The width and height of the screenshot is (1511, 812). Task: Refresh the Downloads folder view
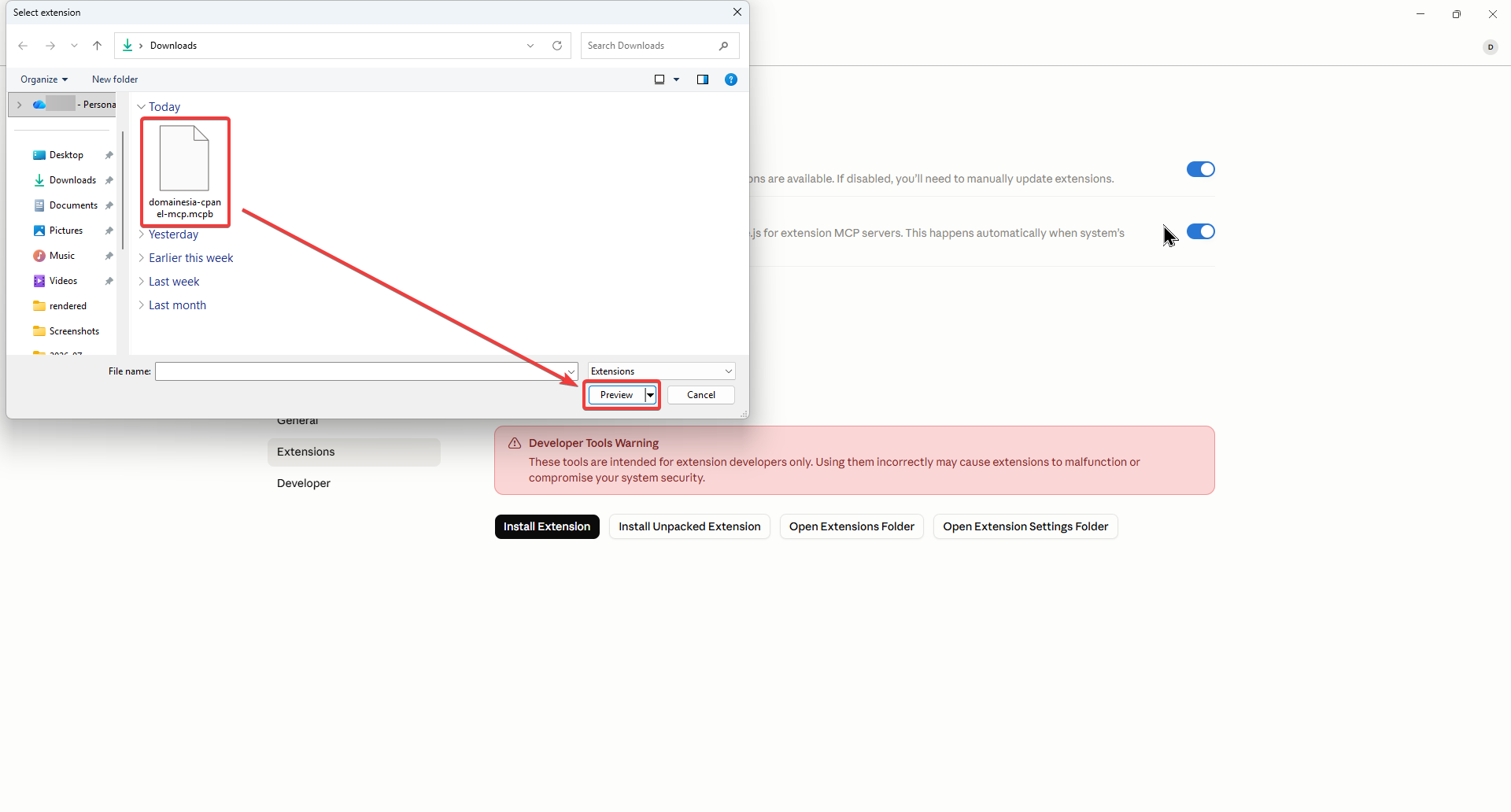click(557, 46)
